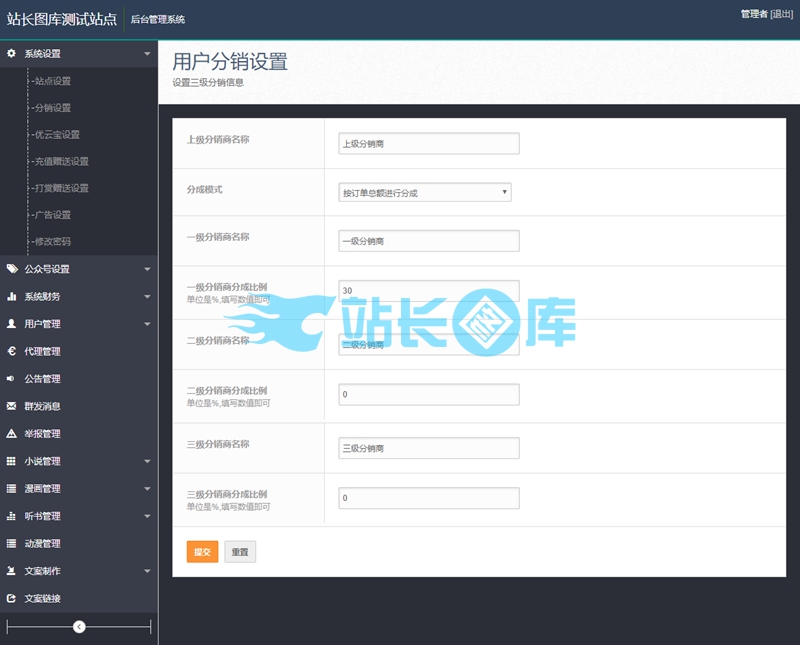Screen dimensions: 800x645
Task: Open 站点设置 in the sidebar
Action: [53, 81]
